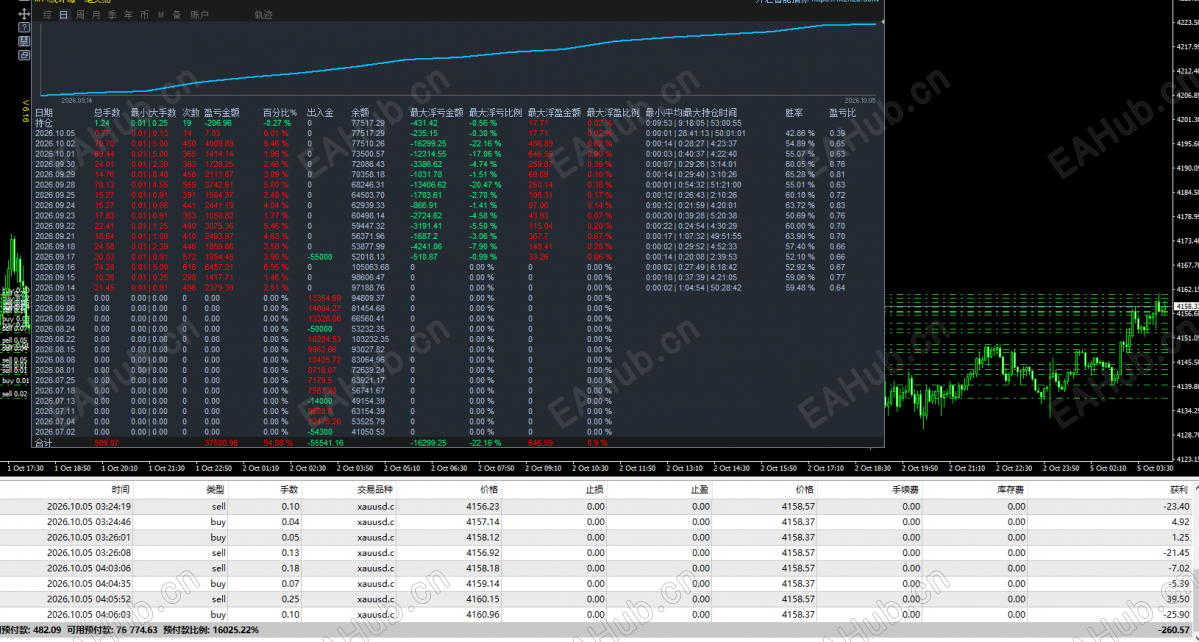Sort trades by the 类型 column header
The image size is (1199, 642).
pyautogui.click(x=216, y=489)
